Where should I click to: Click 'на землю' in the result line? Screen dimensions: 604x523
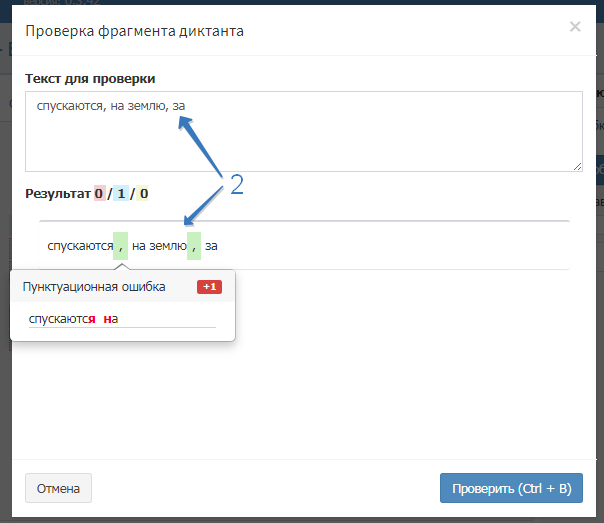(158, 245)
